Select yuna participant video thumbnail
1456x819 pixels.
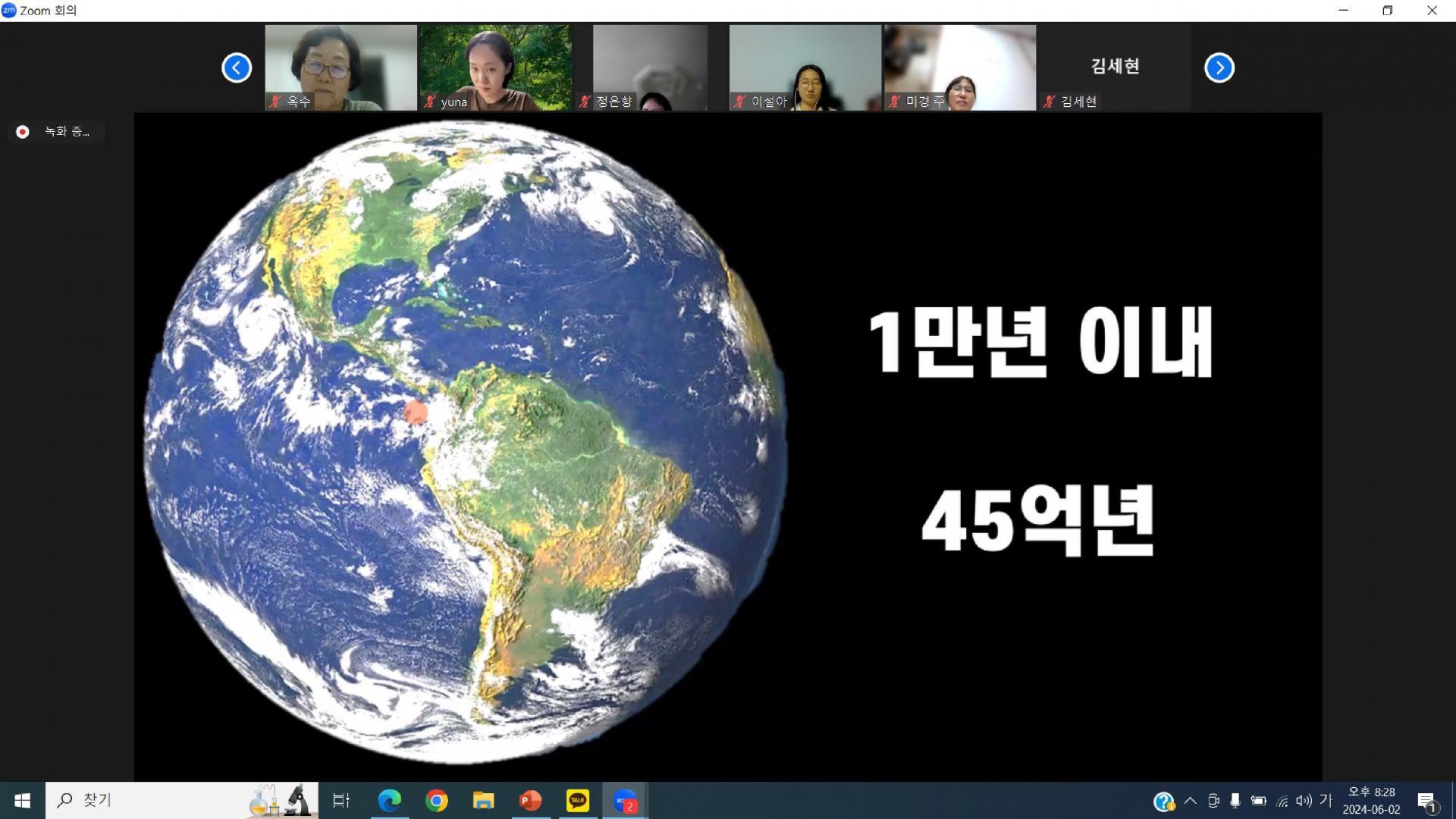[495, 67]
